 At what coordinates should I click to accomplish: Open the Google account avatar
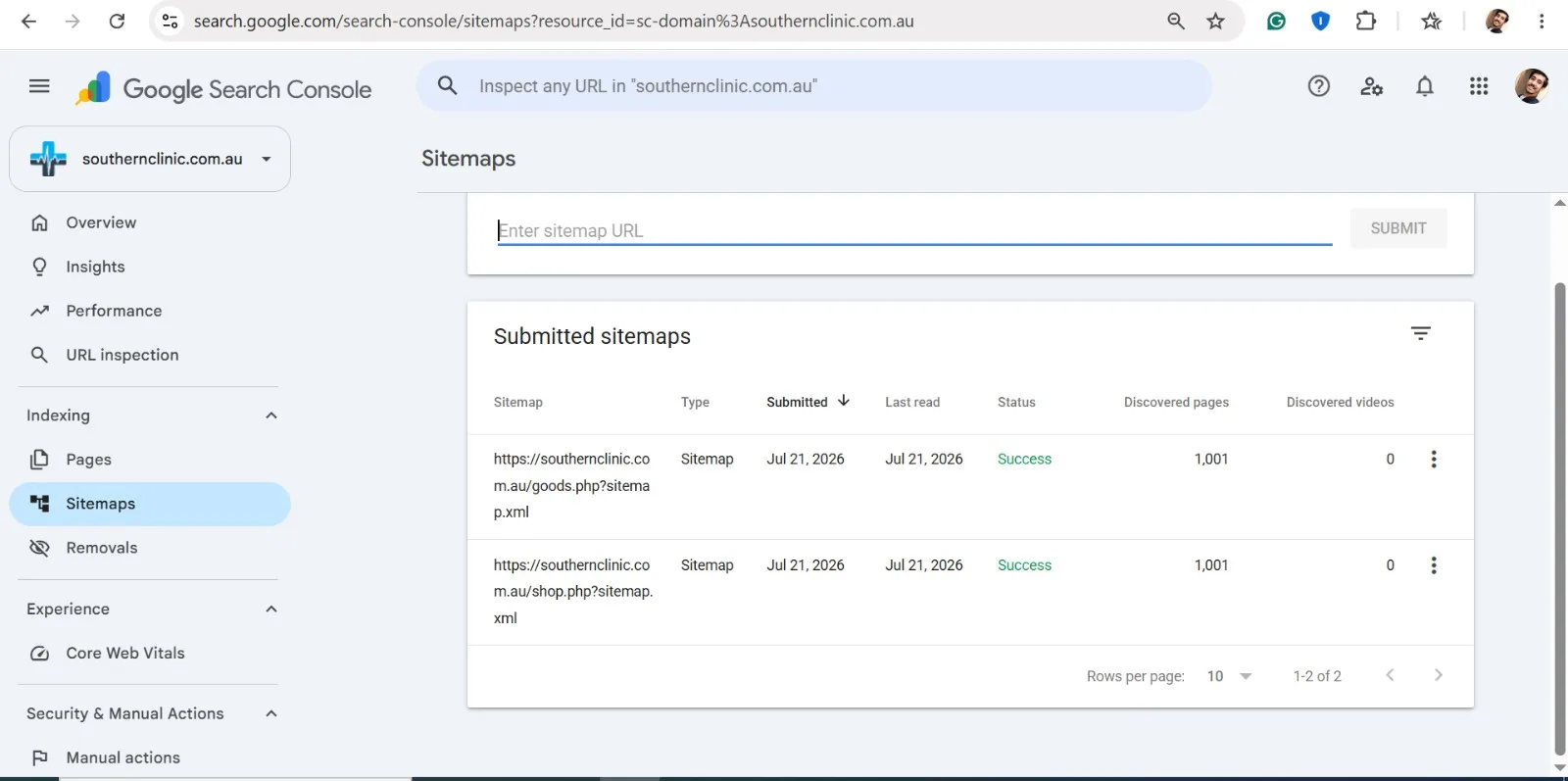pos(1532,86)
